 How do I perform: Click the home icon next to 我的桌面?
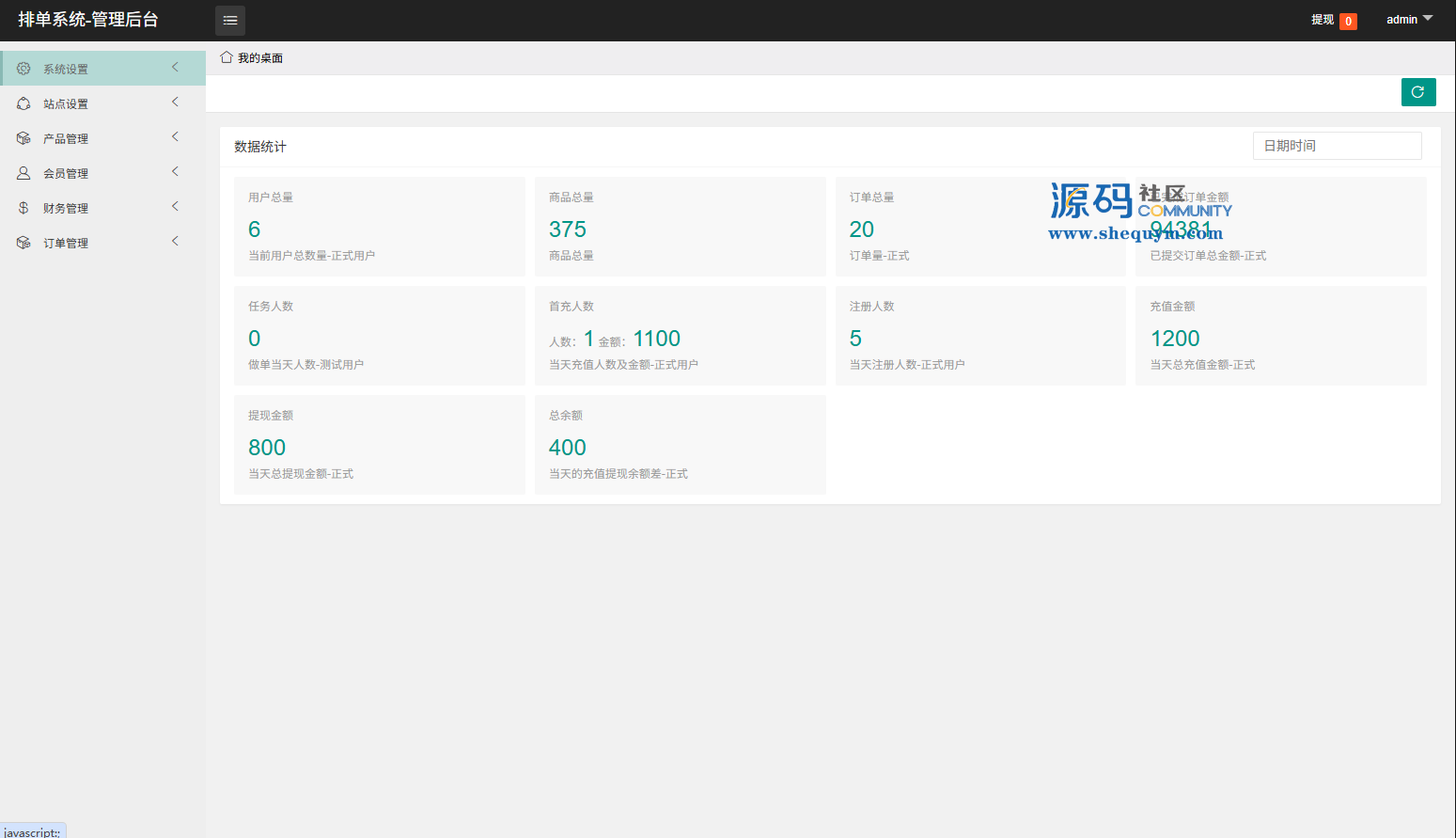(227, 57)
